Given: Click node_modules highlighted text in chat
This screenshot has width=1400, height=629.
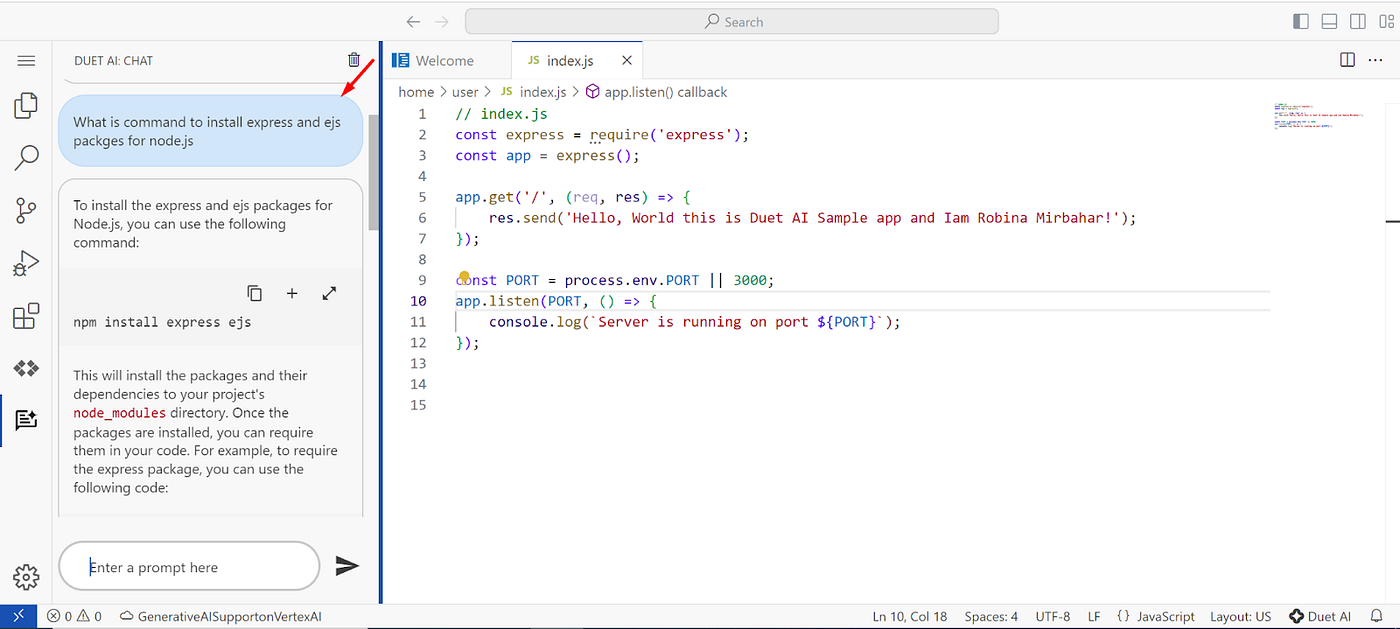Looking at the screenshot, I should (120, 413).
